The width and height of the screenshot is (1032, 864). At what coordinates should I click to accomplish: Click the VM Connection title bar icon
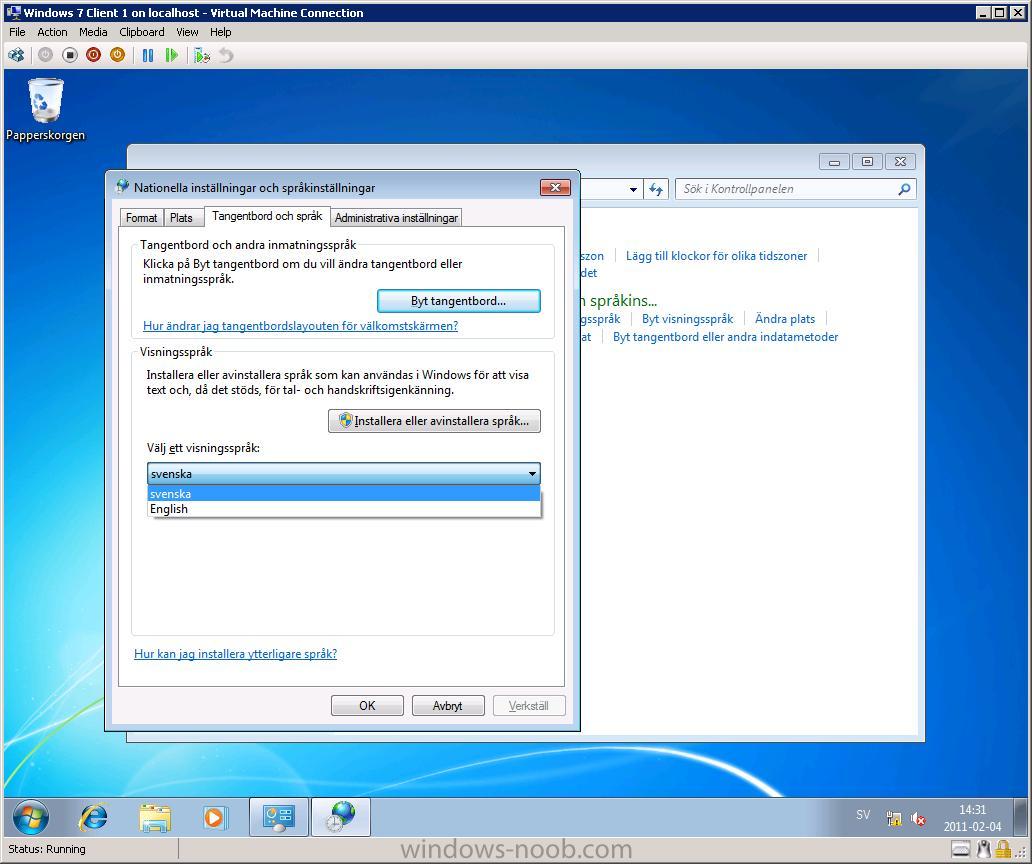point(13,13)
